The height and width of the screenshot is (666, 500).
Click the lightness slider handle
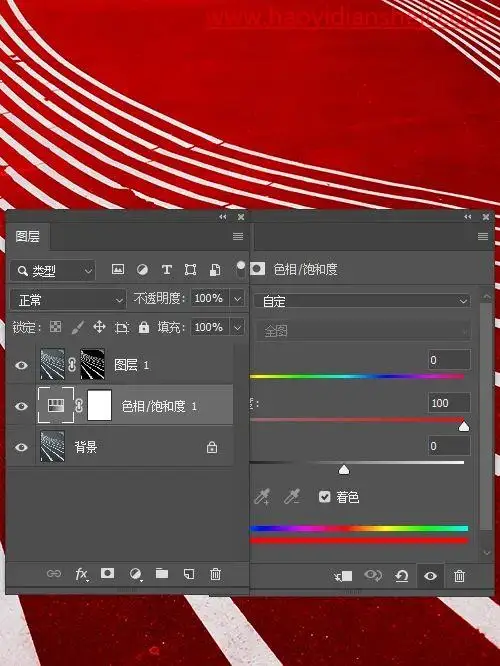pos(344,469)
